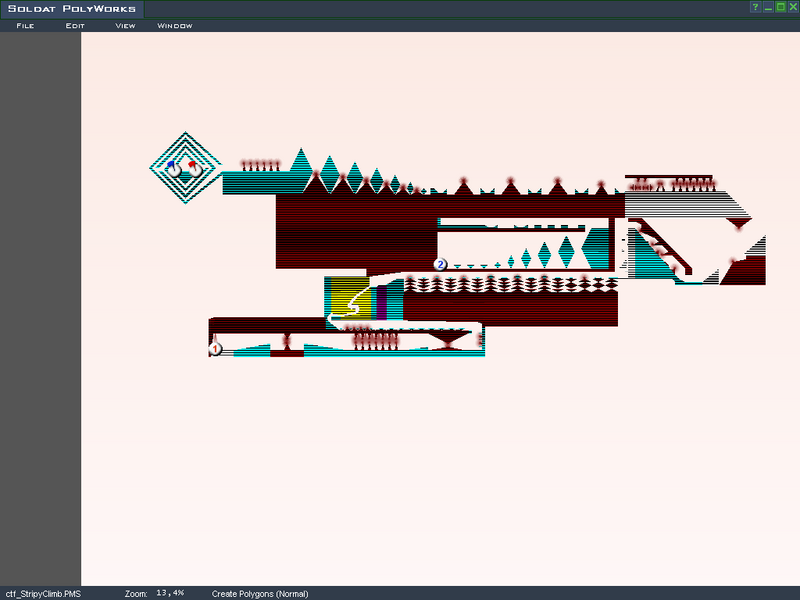
Task: Click the Create Polygons (Normal) status text
Action: pos(259,593)
